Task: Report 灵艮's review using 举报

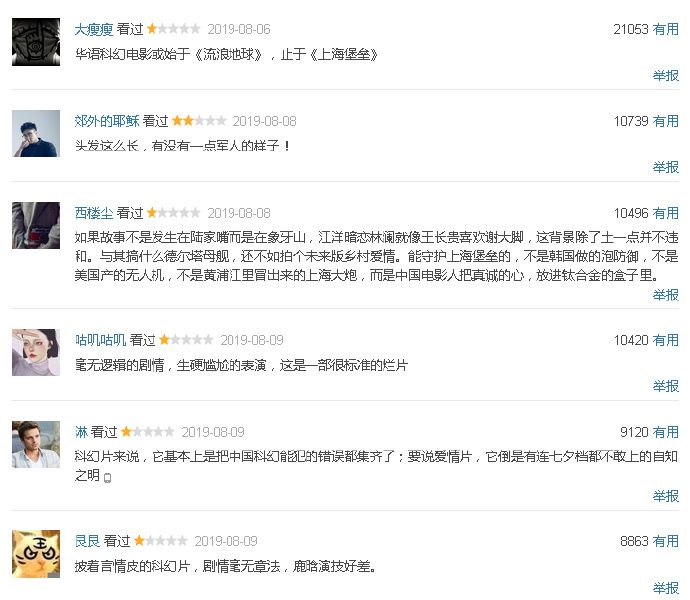Action: [x=666, y=587]
